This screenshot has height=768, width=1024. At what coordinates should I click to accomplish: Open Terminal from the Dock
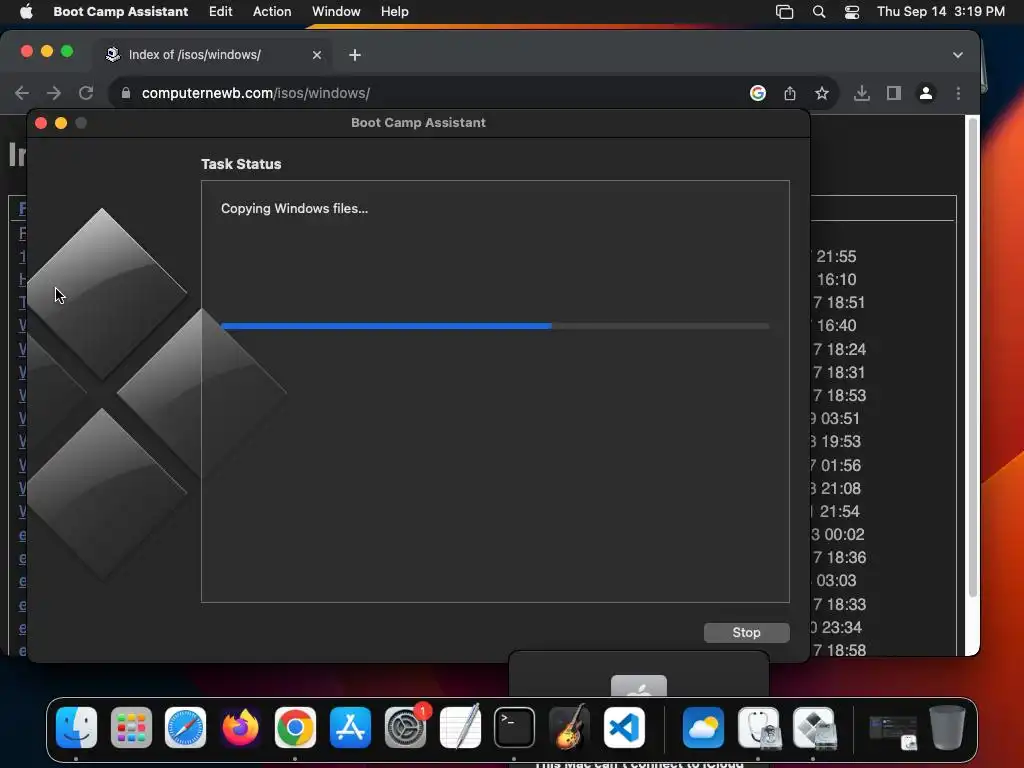515,728
